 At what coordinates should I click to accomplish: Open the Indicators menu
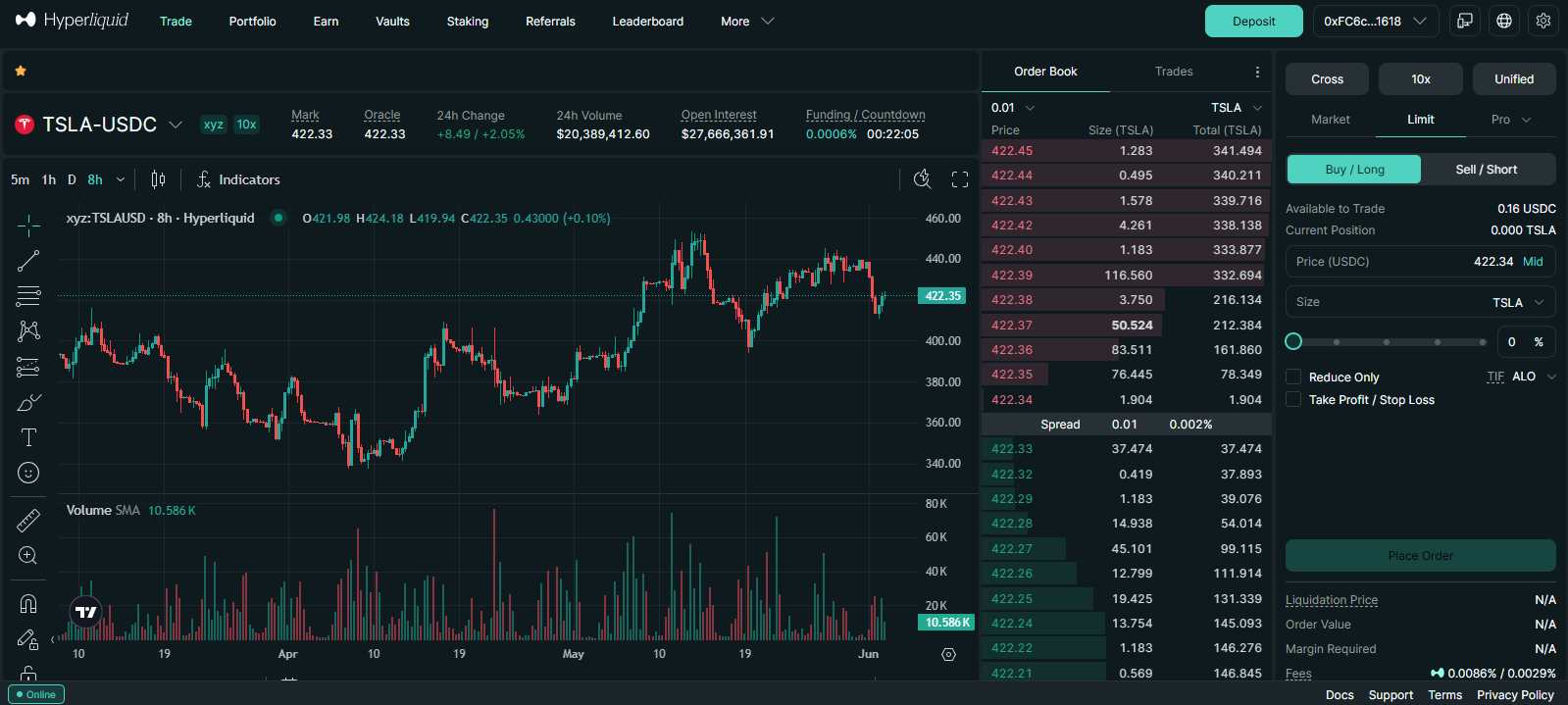(238, 179)
